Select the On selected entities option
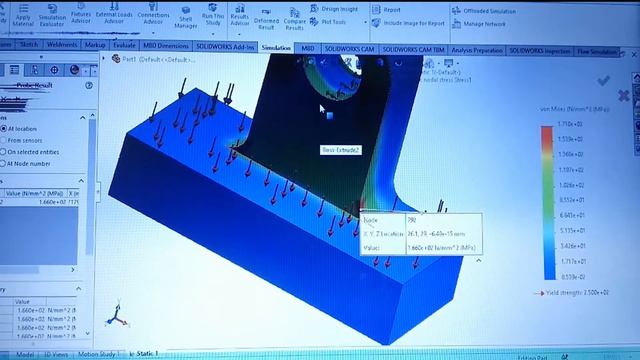Viewport: 640px width, 360px height. click(x=30, y=152)
